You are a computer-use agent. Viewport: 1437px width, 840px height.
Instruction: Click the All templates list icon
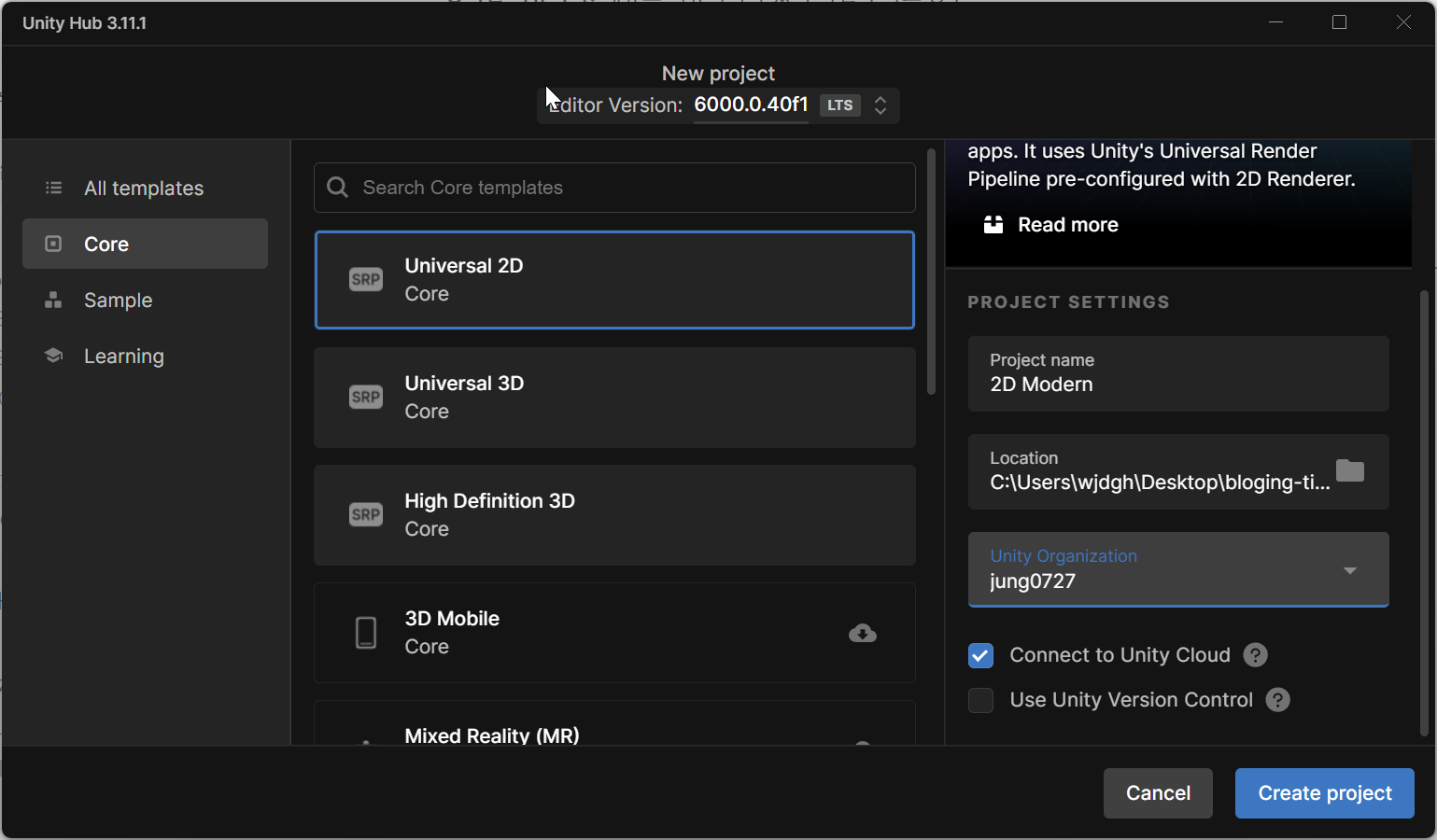coord(54,188)
